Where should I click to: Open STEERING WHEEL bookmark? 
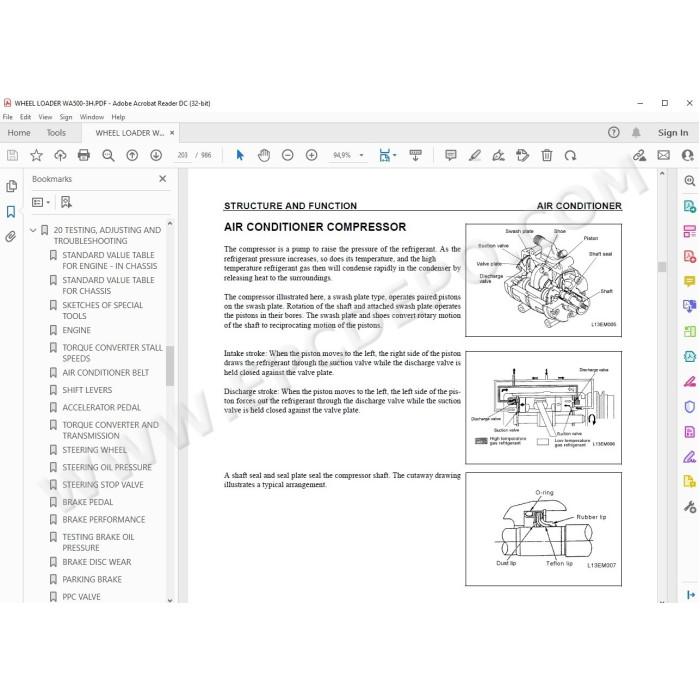[94, 450]
